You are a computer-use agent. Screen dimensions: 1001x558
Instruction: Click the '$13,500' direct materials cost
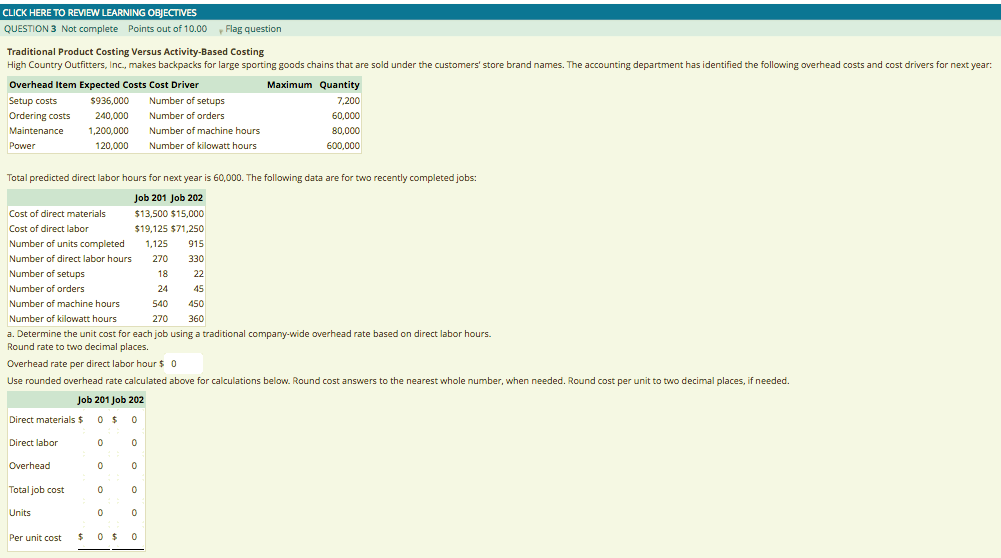[151, 214]
